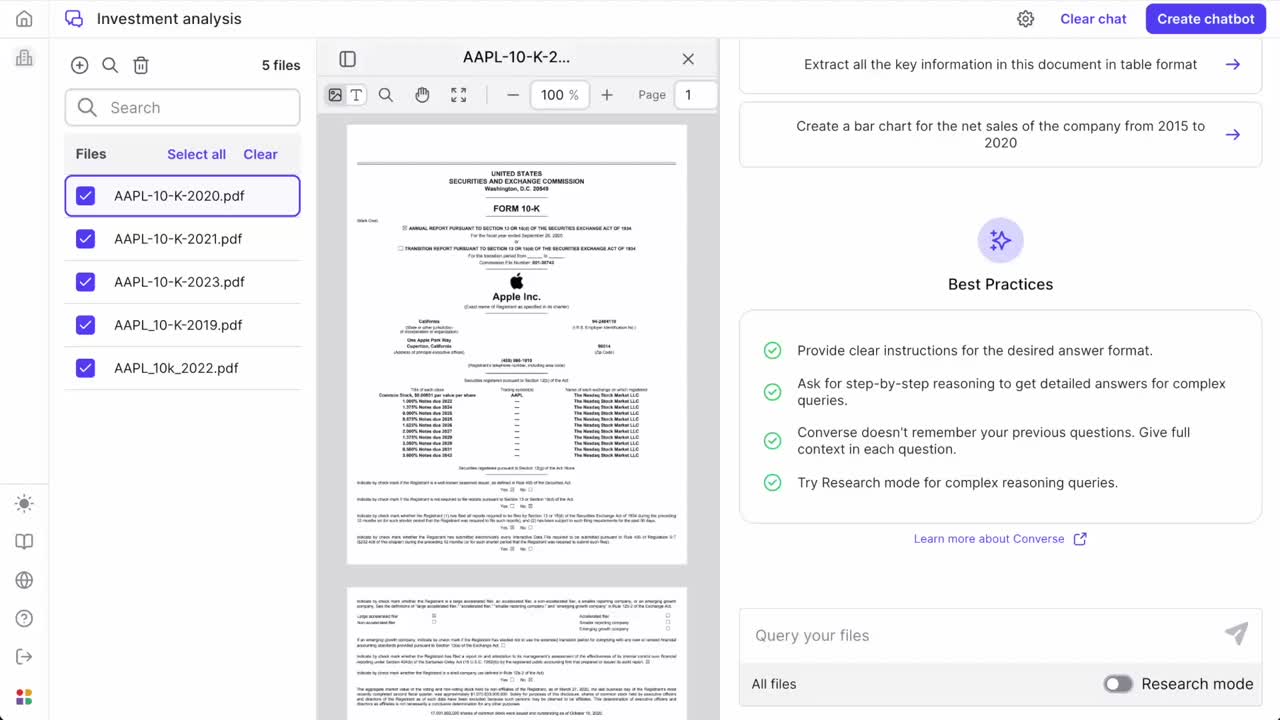Uncheck AAPL-10-K-2021.pdf checkbox
The height and width of the screenshot is (720, 1280).
[85, 239]
